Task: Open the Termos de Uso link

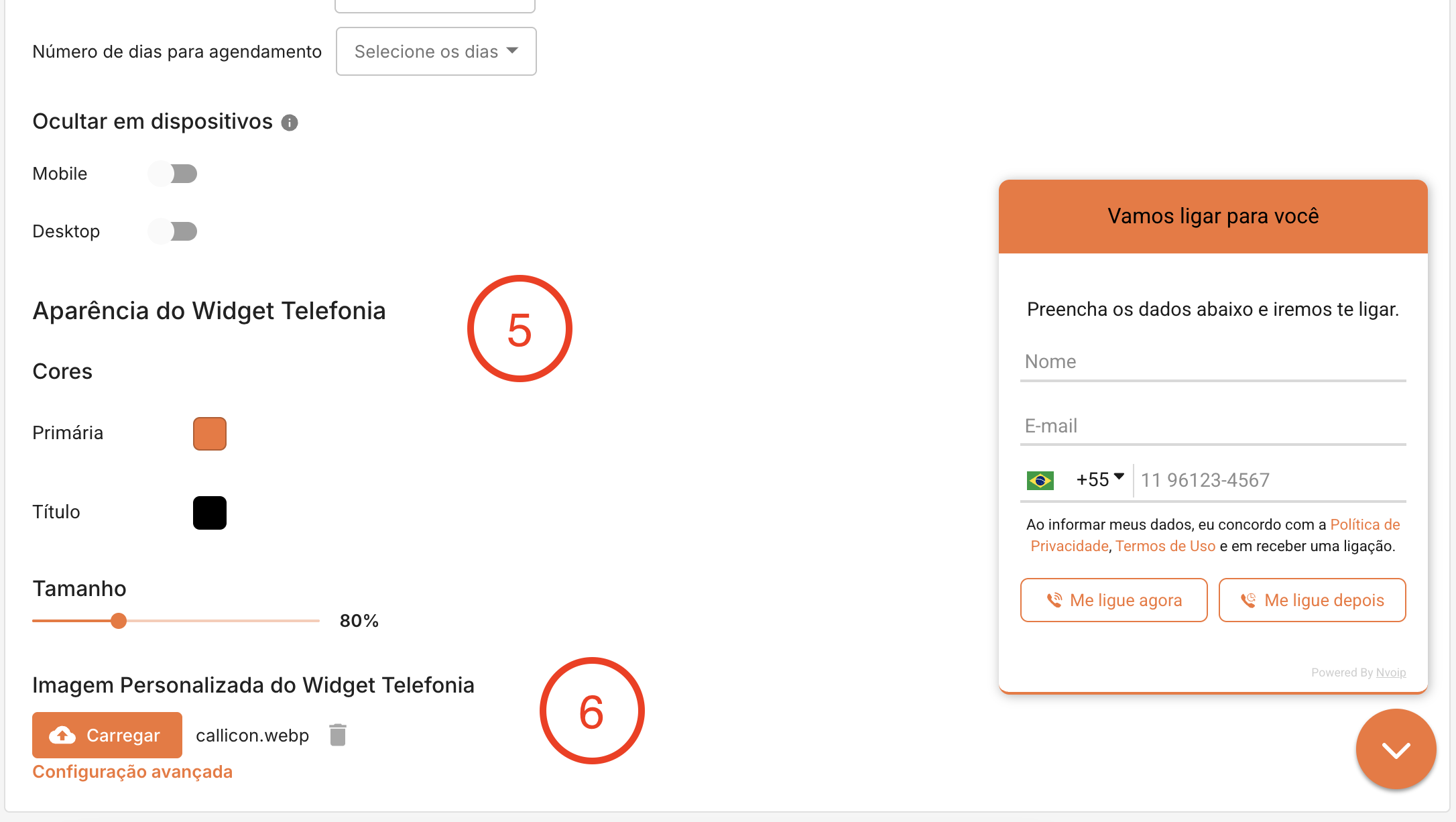Action: pyautogui.click(x=1165, y=546)
